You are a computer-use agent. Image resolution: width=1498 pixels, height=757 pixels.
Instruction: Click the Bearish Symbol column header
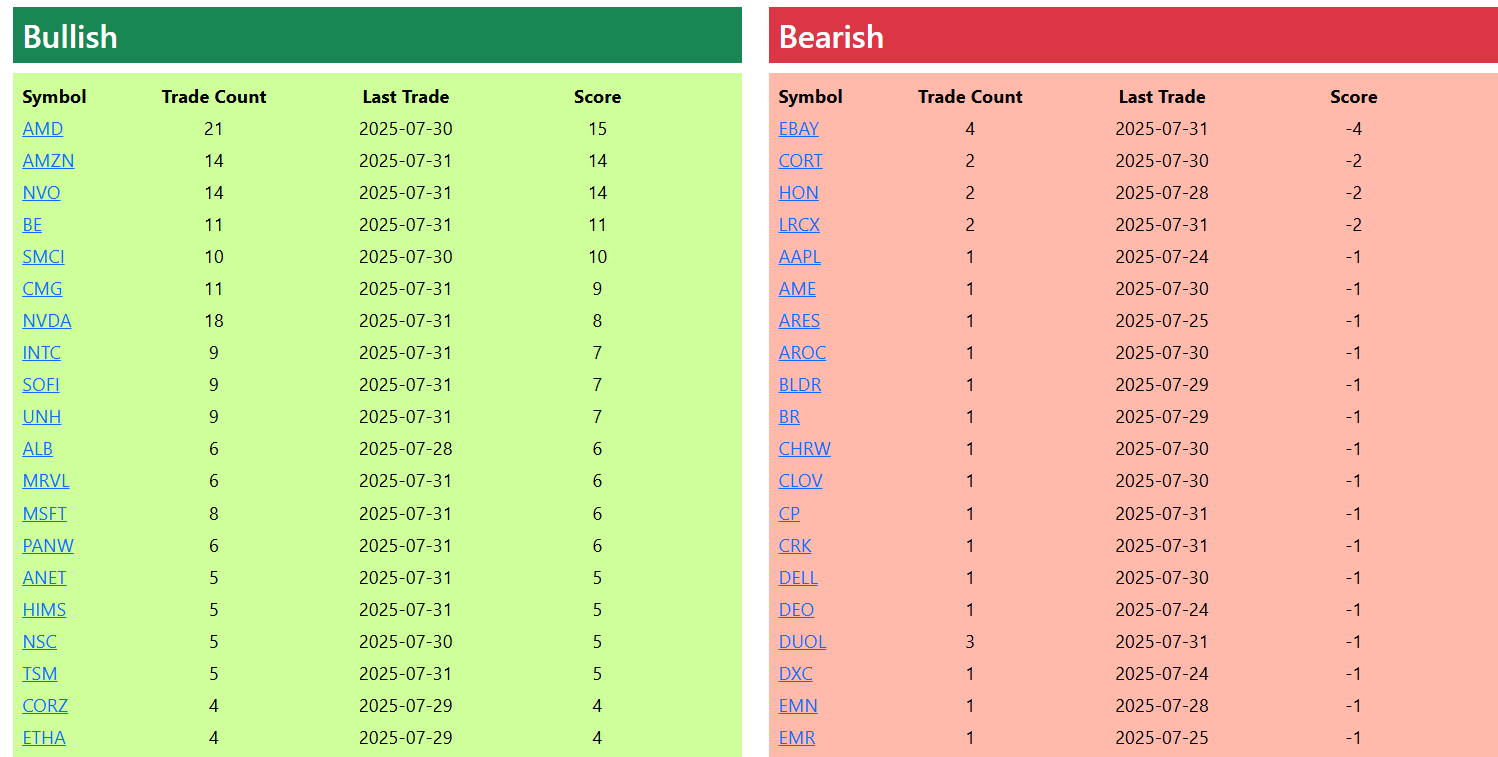pyautogui.click(x=811, y=97)
